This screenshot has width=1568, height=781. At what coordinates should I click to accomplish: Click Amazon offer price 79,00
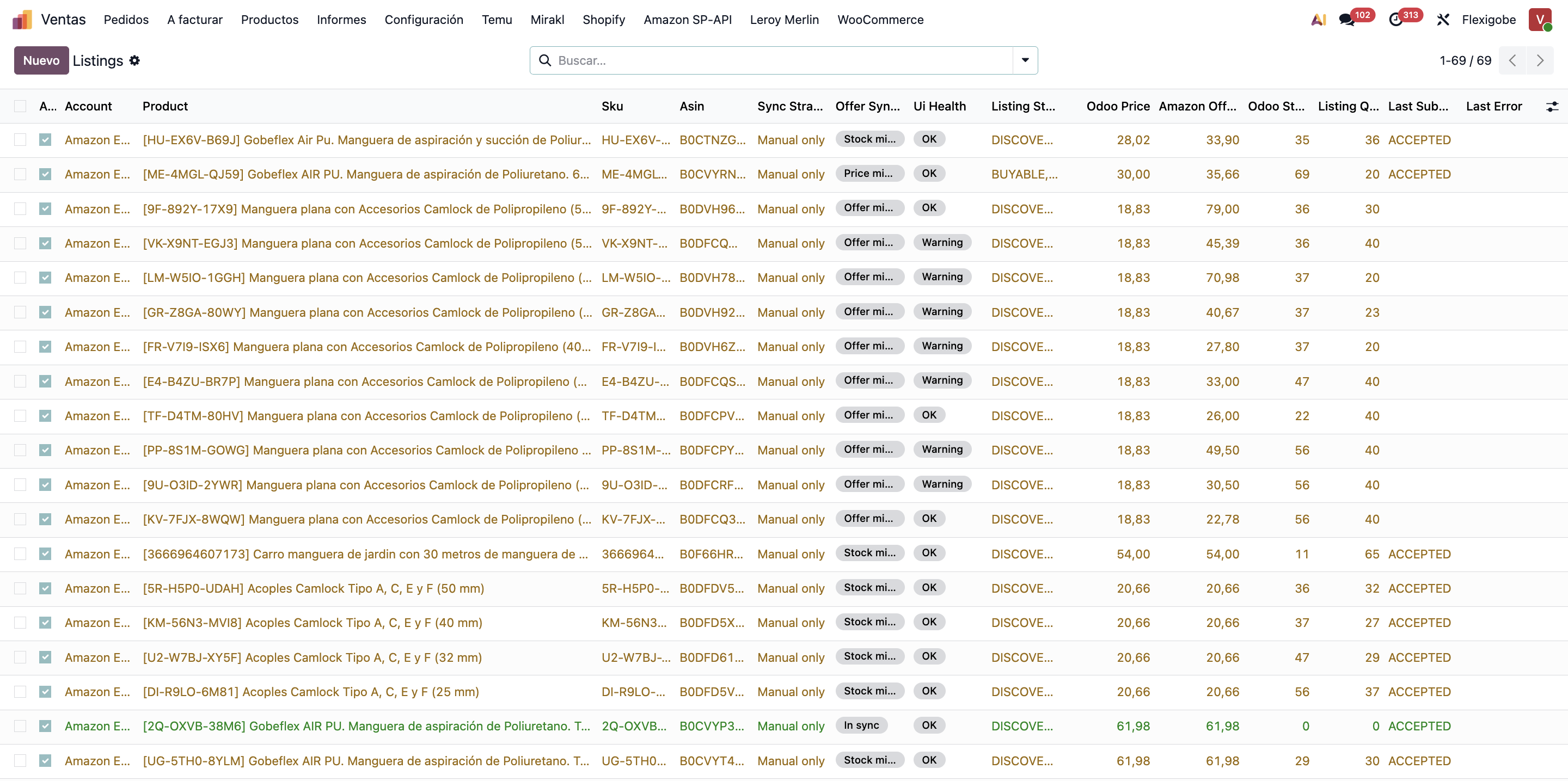[x=1222, y=208]
